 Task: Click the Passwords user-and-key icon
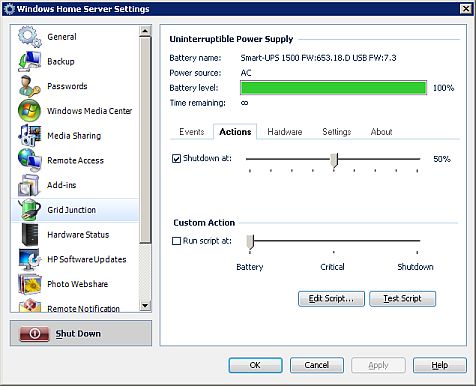(30, 86)
